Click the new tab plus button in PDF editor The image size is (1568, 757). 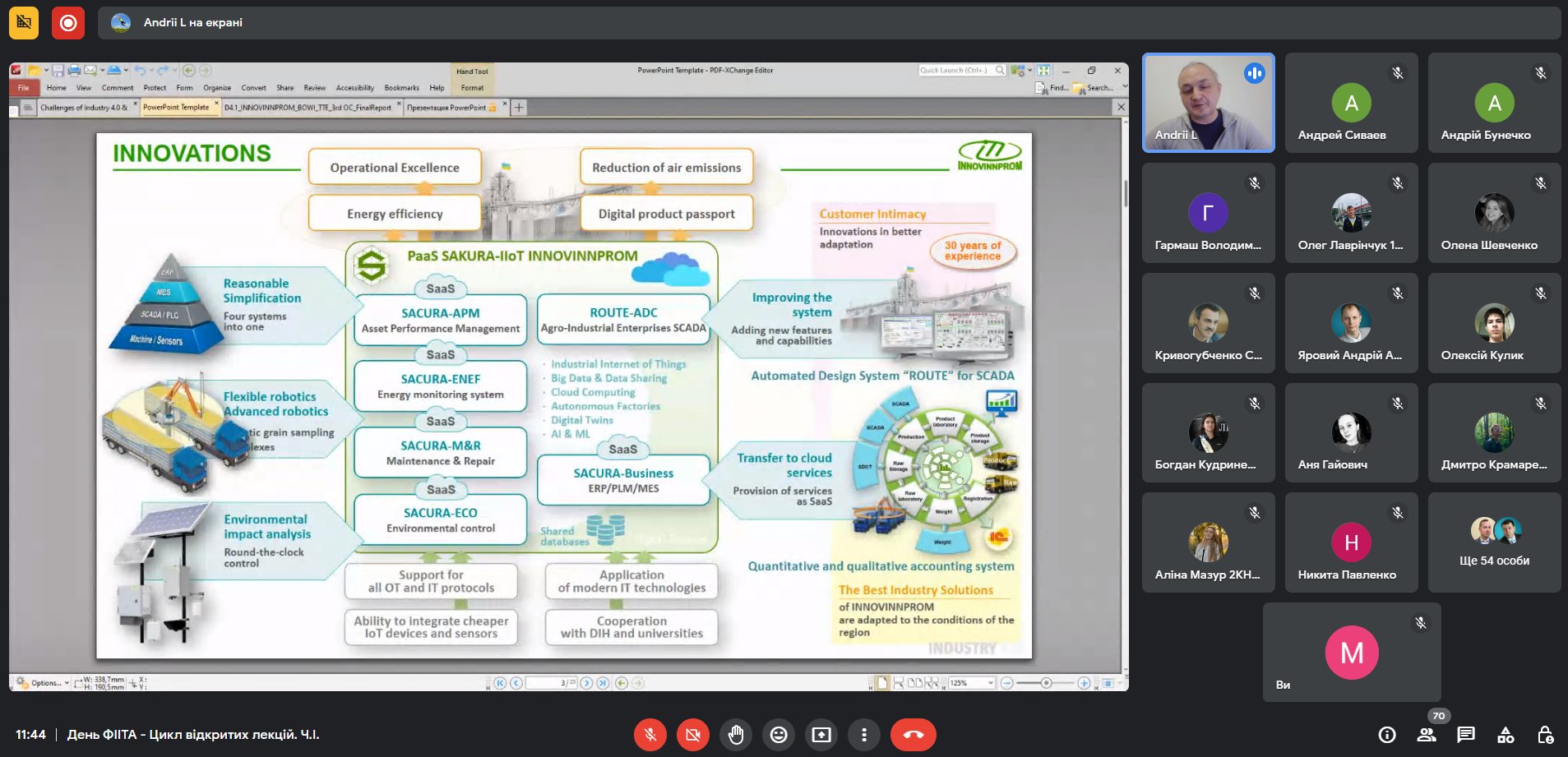(519, 108)
